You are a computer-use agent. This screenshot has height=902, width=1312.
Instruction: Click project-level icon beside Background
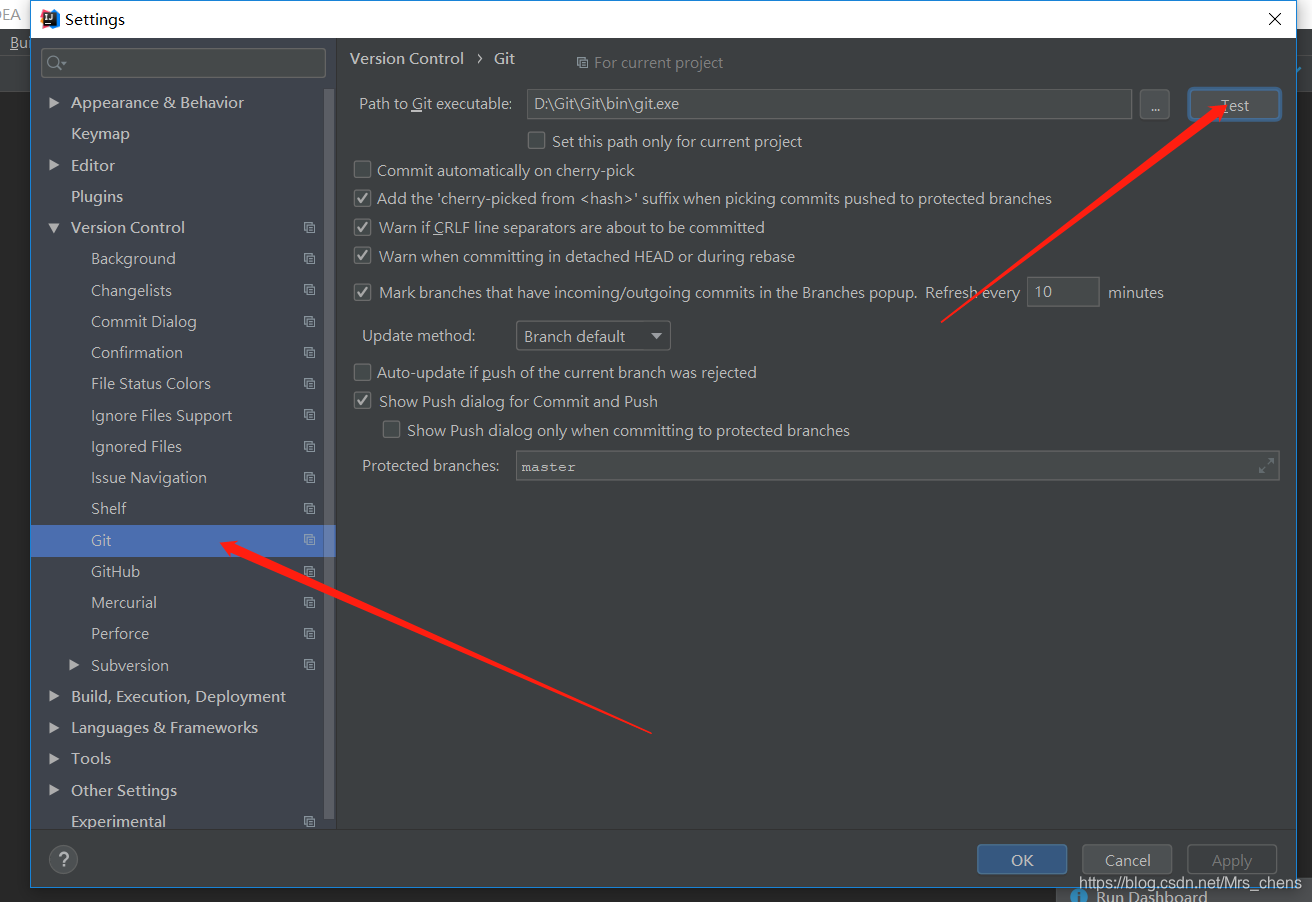pyautogui.click(x=310, y=258)
